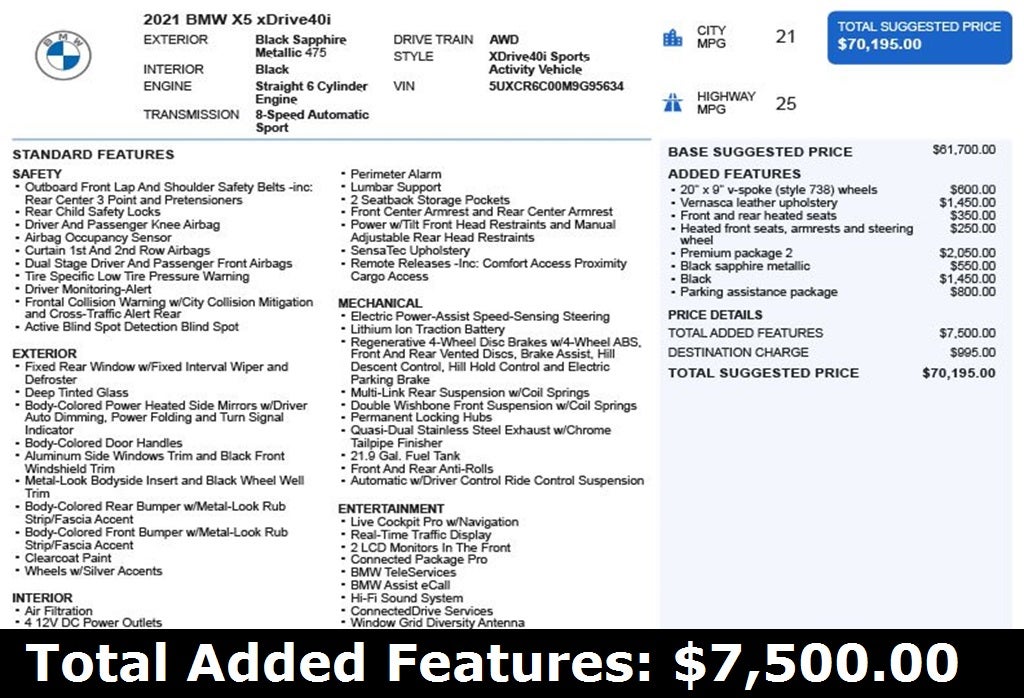Click the Base Suggested Price amount $61,700.00
This screenshot has height=698, width=1024.
[963, 150]
